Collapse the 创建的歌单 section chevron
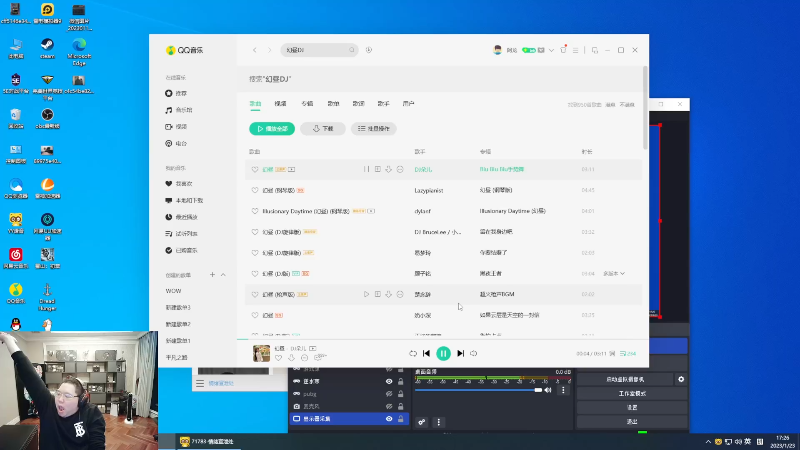Image resolution: width=800 pixels, height=450 pixels. click(x=223, y=274)
